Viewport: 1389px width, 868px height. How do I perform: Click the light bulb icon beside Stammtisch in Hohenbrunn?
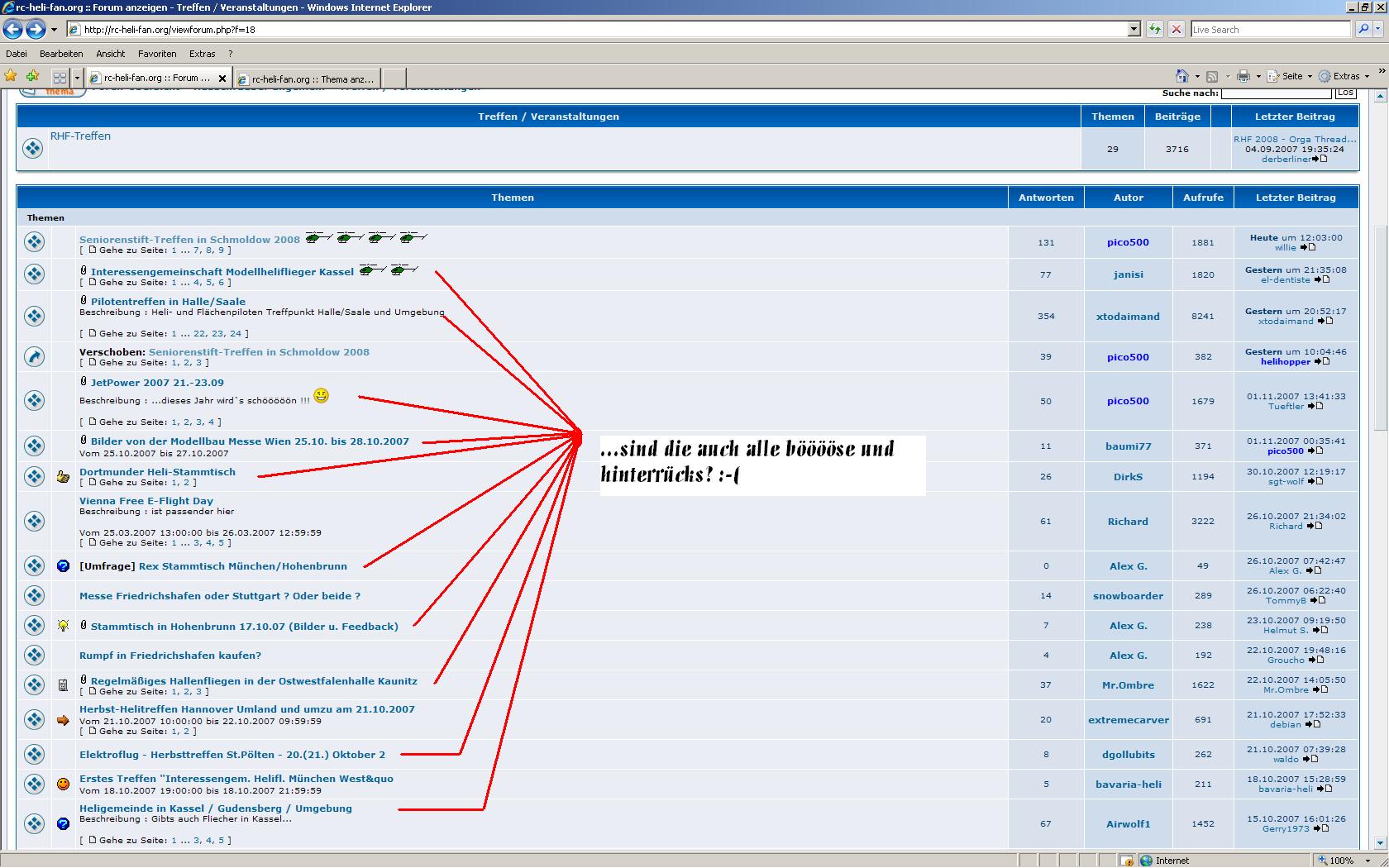coord(63,626)
